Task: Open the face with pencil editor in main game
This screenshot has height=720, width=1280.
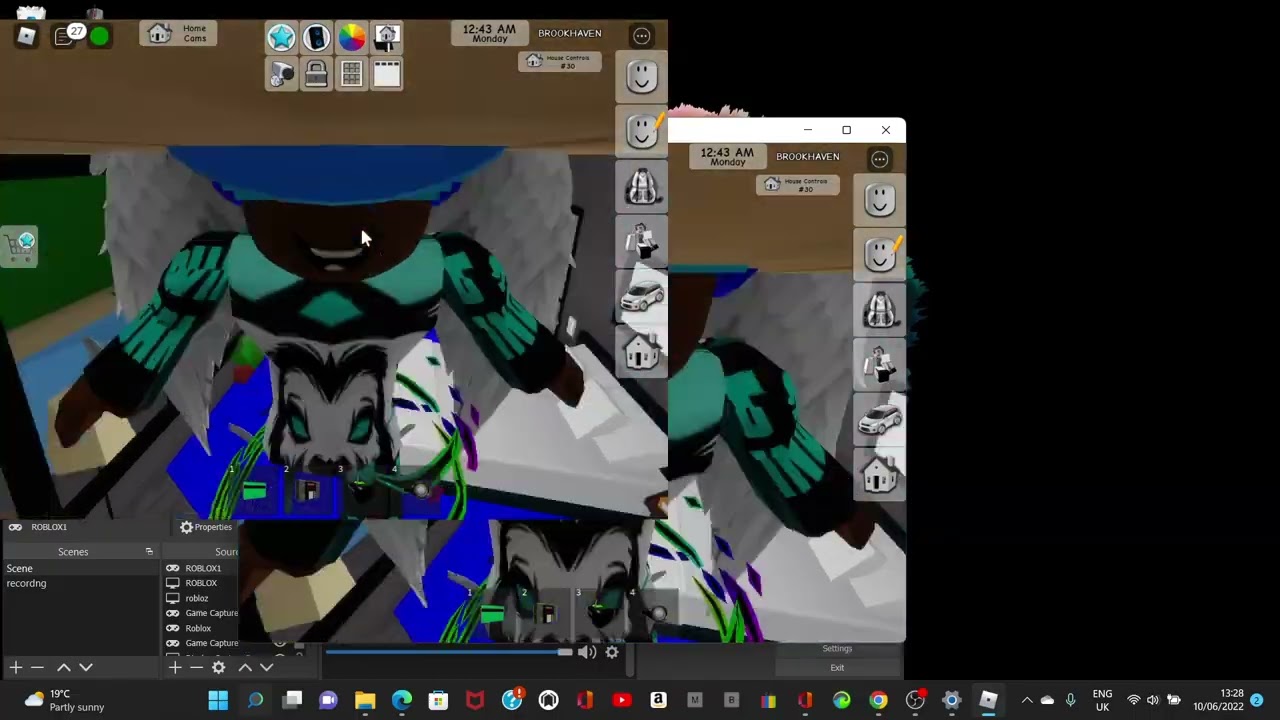Action: click(x=642, y=130)
